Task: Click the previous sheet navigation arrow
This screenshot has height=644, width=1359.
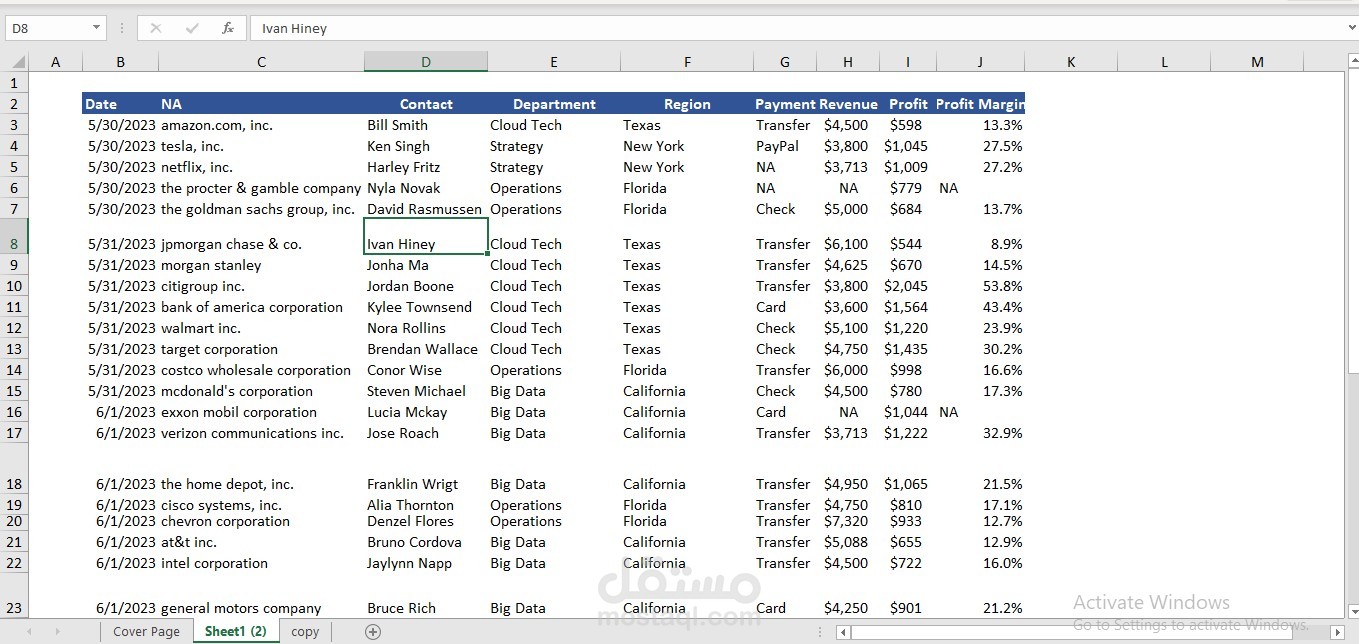Action: click(x=29, y=631)
